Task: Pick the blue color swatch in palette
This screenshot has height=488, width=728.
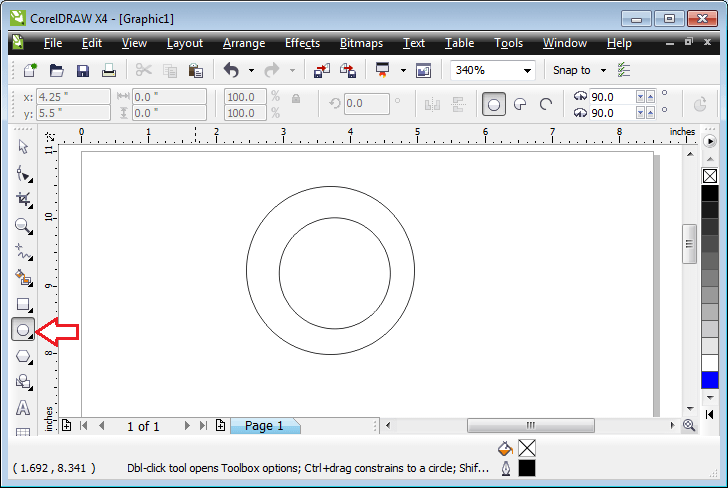Action: pyautogui.click(x=709, y=380)
